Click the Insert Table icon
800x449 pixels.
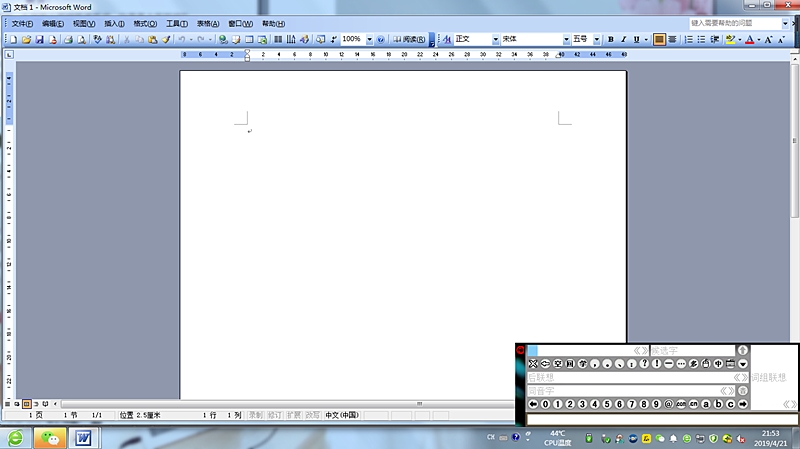(248, 40)
